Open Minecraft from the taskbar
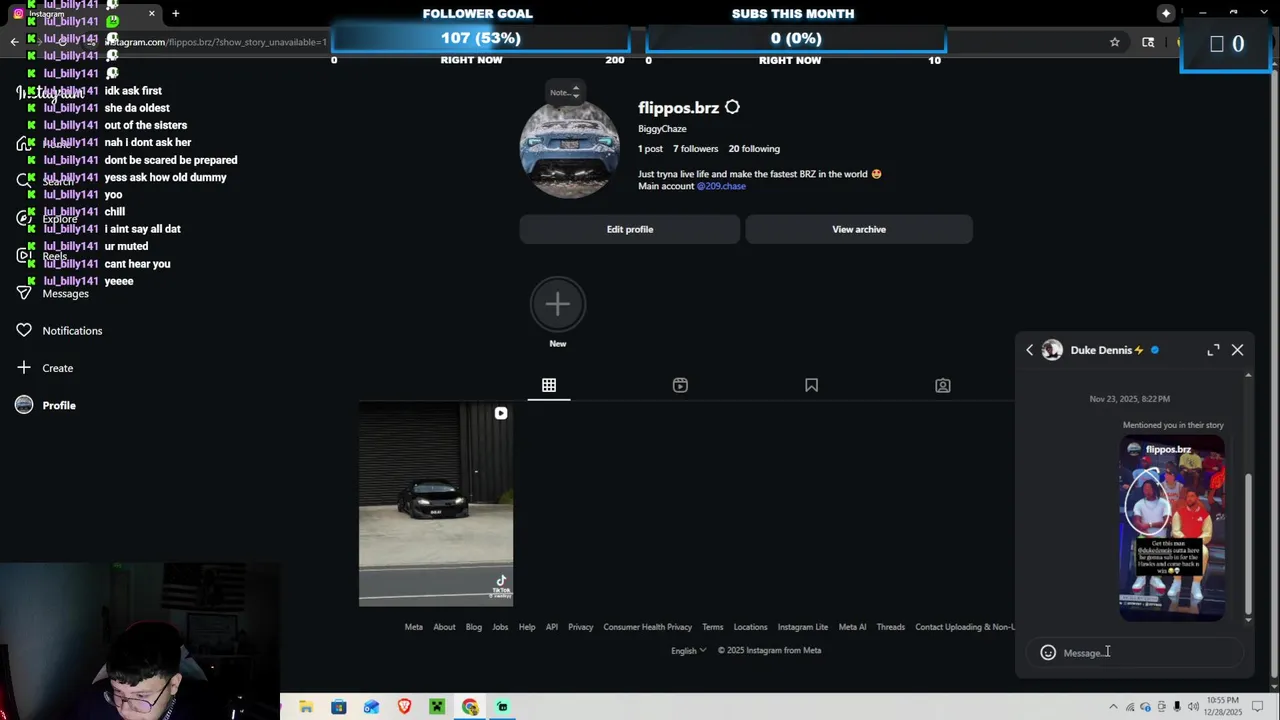This screenshot has height=720, width=1280. (437, 707)
